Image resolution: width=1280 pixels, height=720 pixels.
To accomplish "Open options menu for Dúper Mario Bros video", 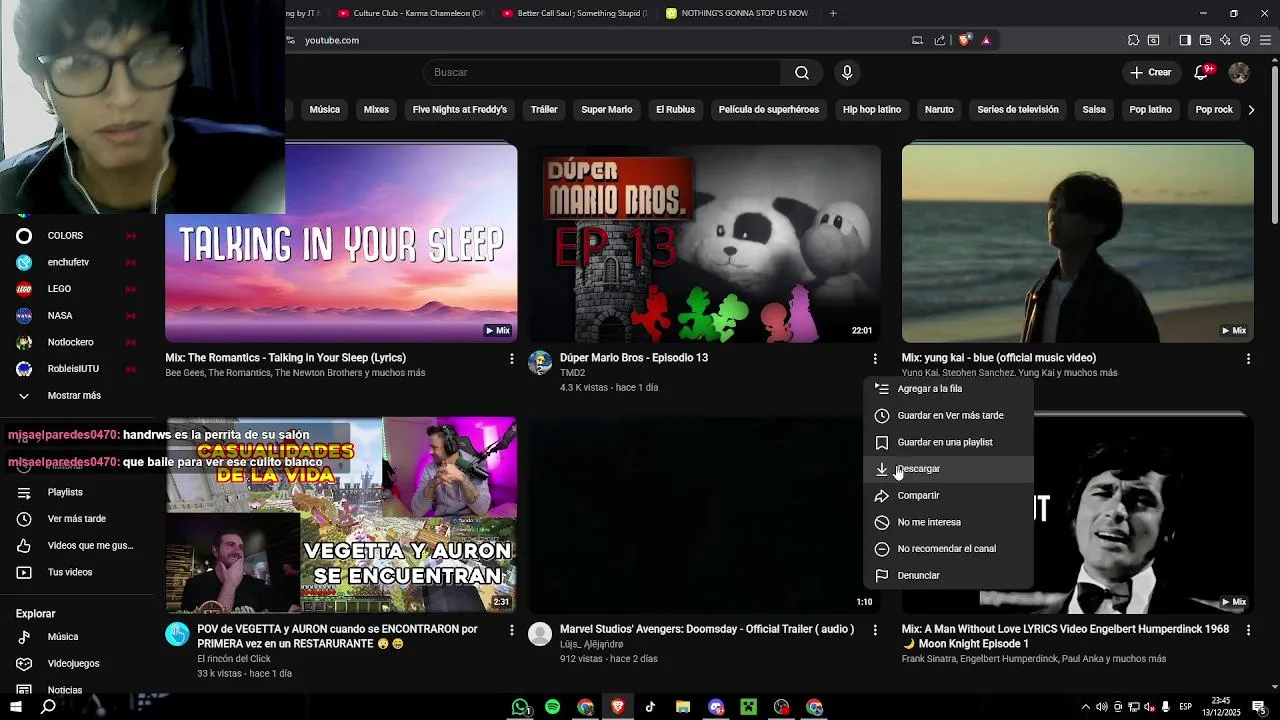I will (x=875, y=358).
